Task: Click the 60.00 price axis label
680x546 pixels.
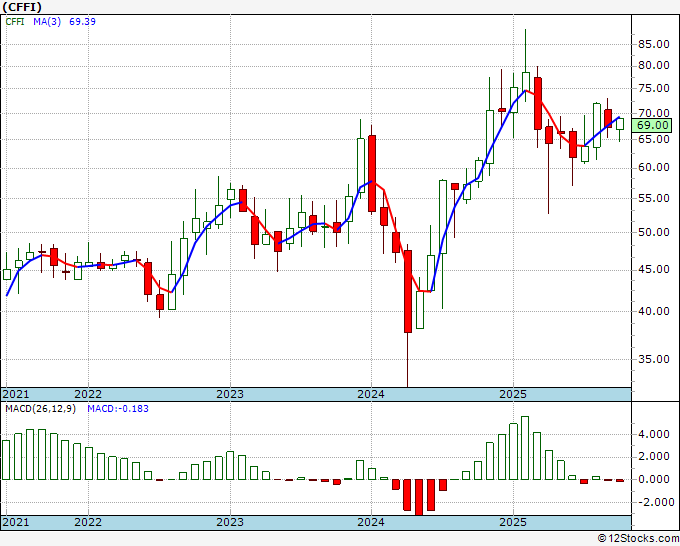Action: [653, 168]
